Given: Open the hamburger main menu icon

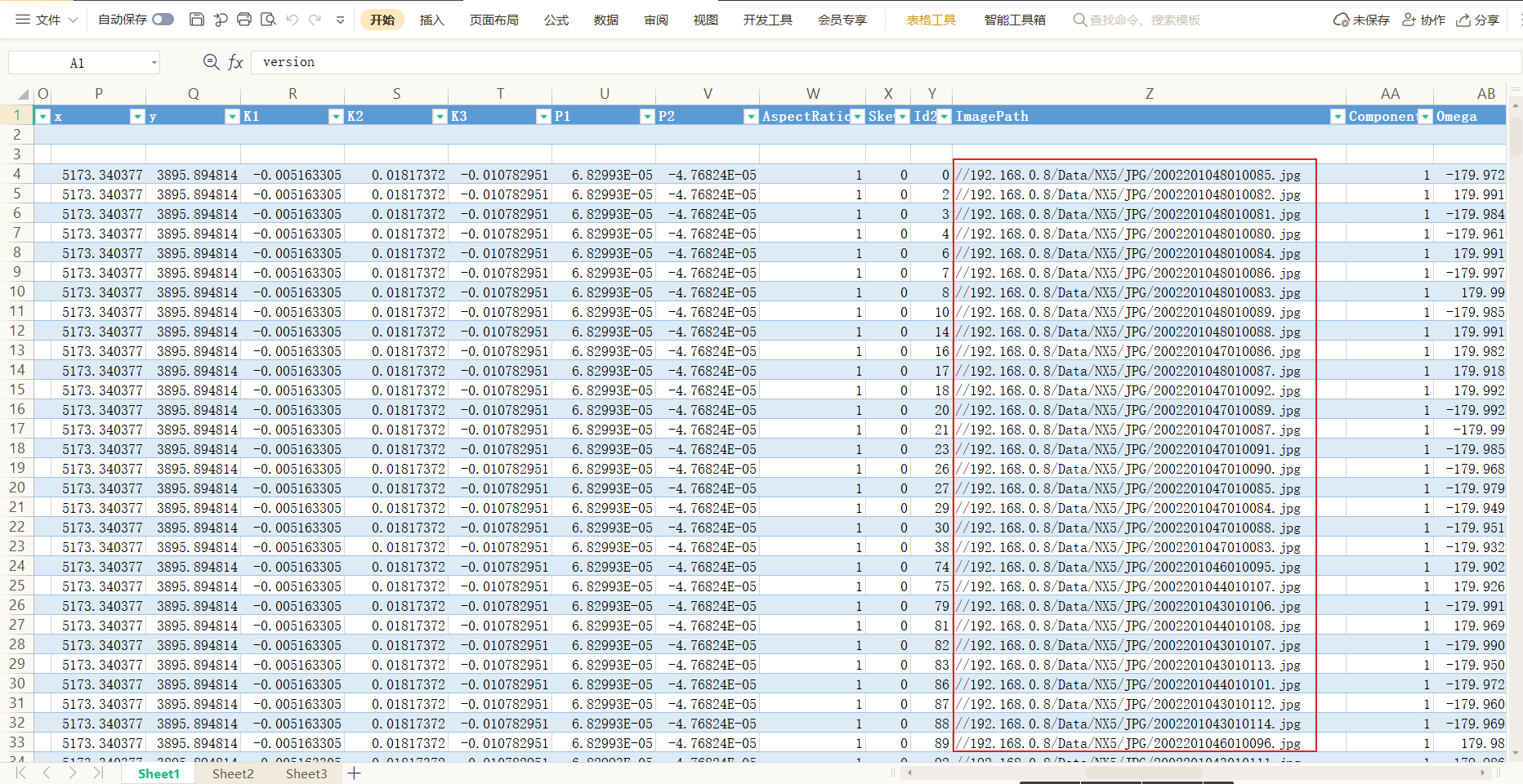Looking at the screenshot, I should [x=23, y=20].
